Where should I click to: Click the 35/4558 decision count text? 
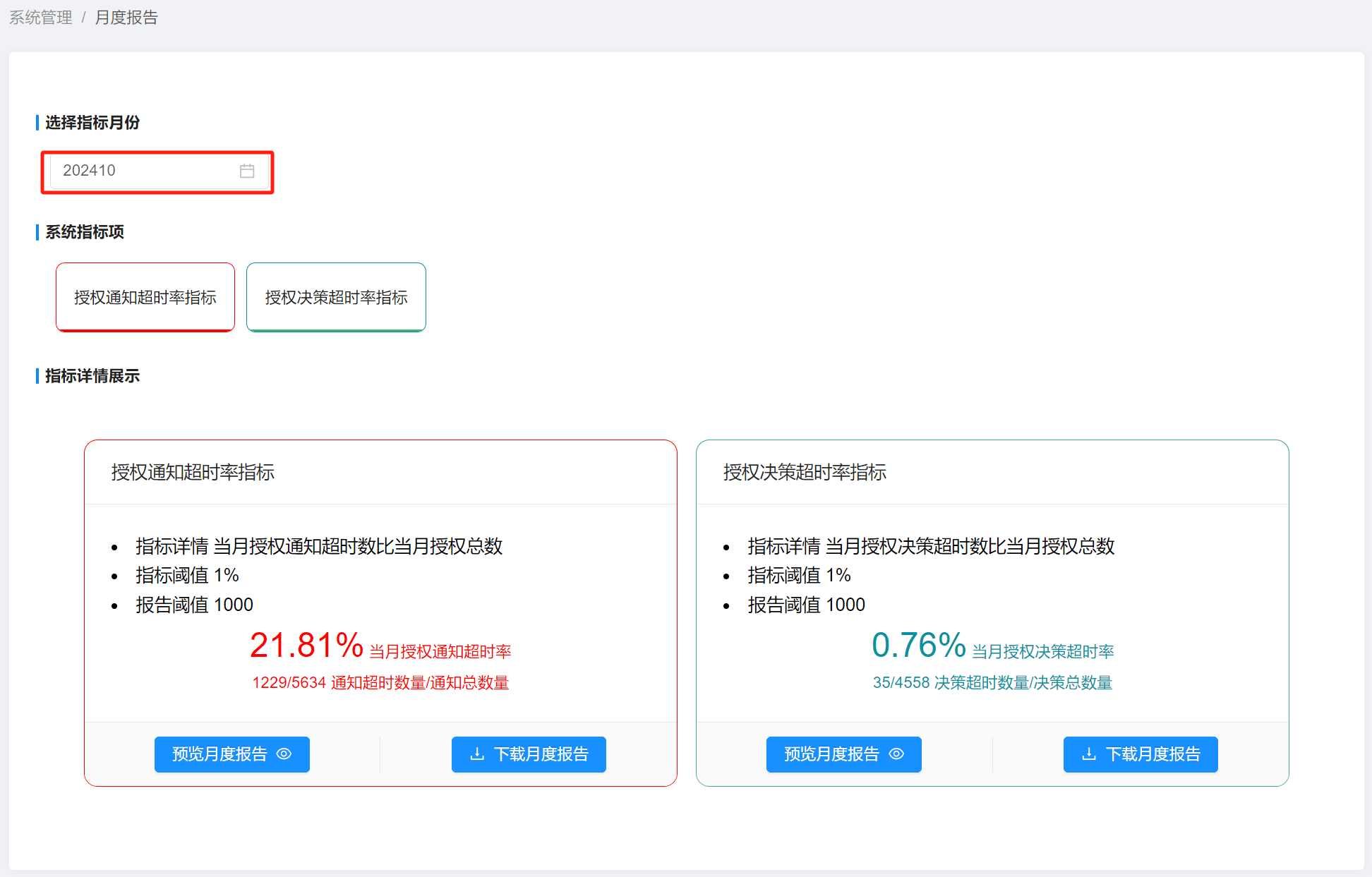tap(901, 683)
